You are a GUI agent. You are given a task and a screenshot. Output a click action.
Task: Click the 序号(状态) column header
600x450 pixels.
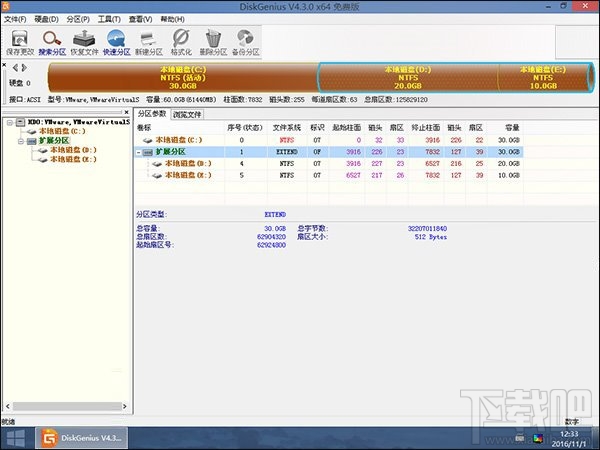[x=246, y=128]
